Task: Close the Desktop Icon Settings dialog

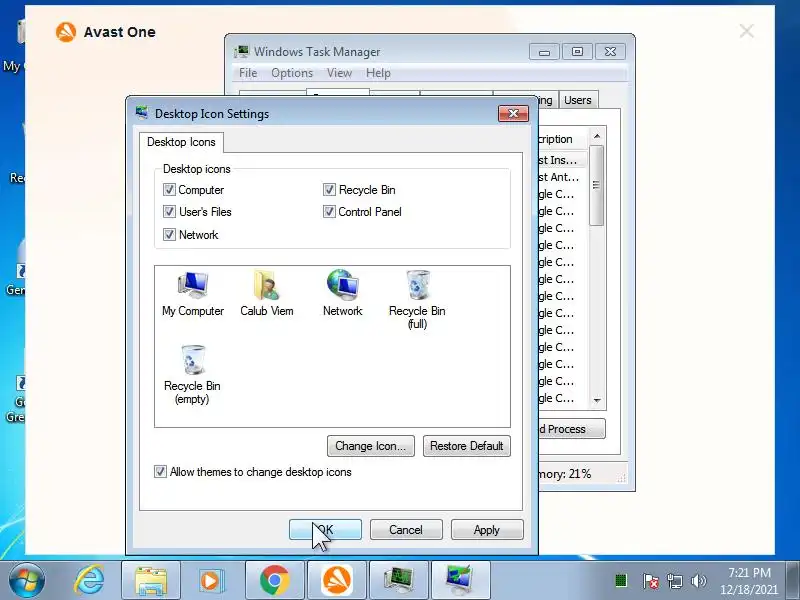Action: 513,113
